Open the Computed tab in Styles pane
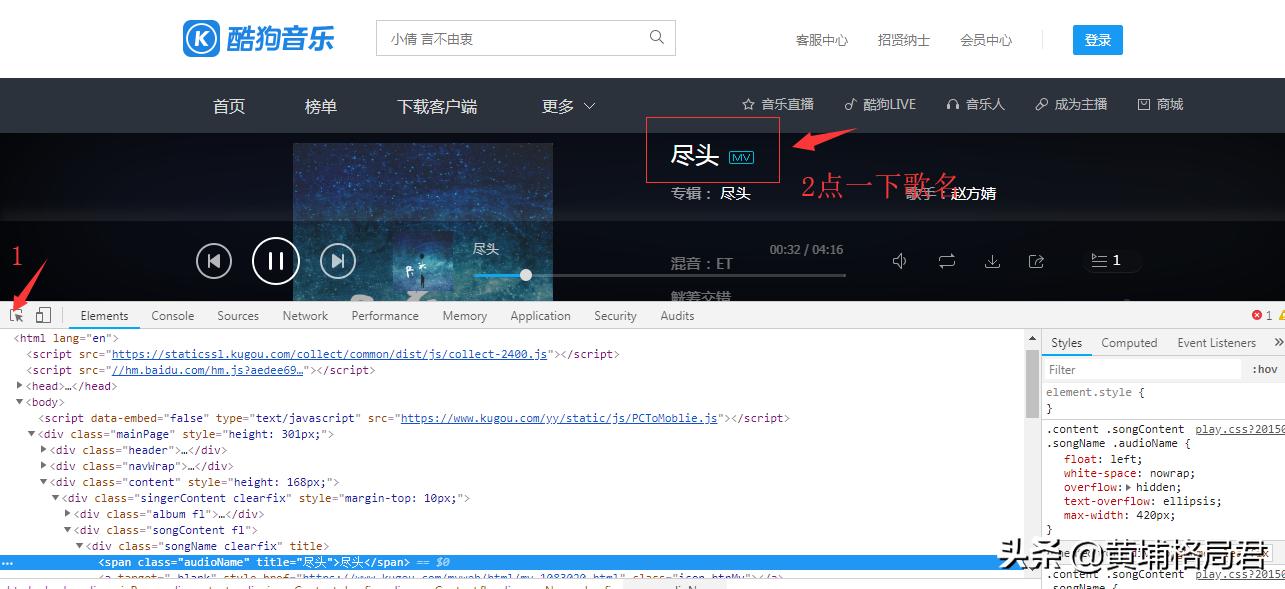Viewport: 1285px width, 589px height. point(1128,342)
